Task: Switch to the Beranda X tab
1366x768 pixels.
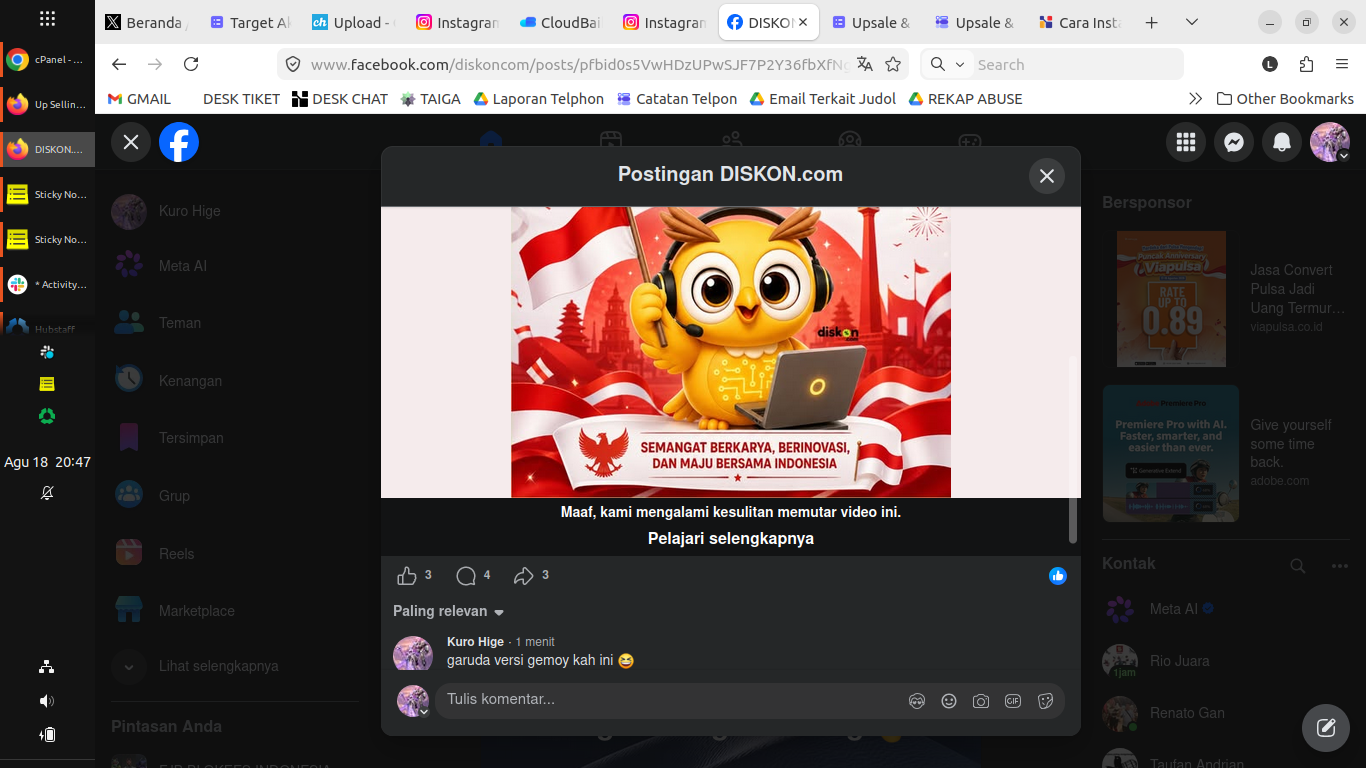Action: [x=146, y=22]
